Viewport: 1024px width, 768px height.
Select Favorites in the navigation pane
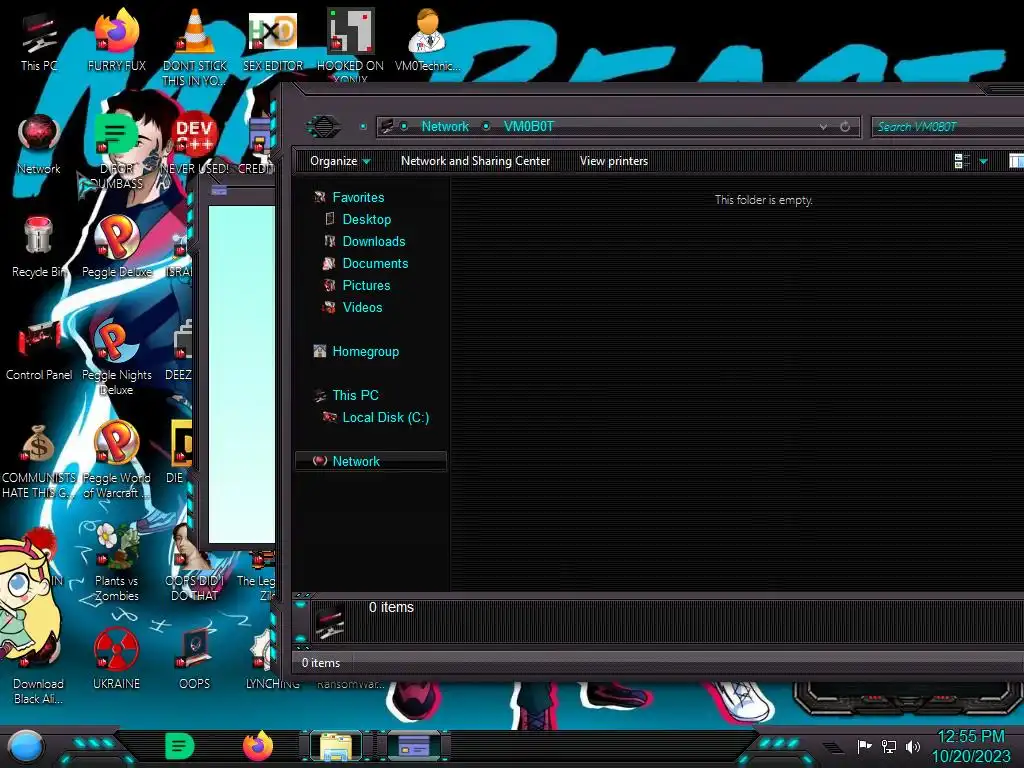pos(358,197)
